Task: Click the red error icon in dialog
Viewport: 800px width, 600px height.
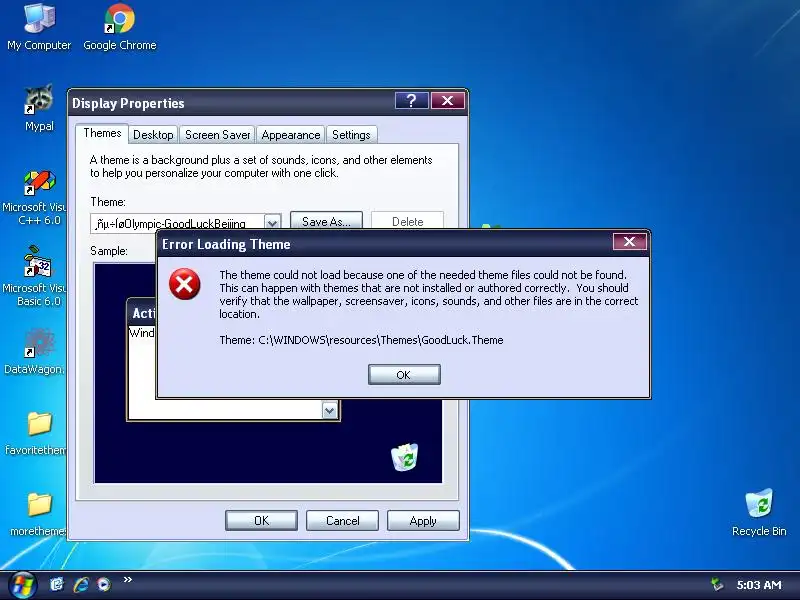Action: pos(184,284)
